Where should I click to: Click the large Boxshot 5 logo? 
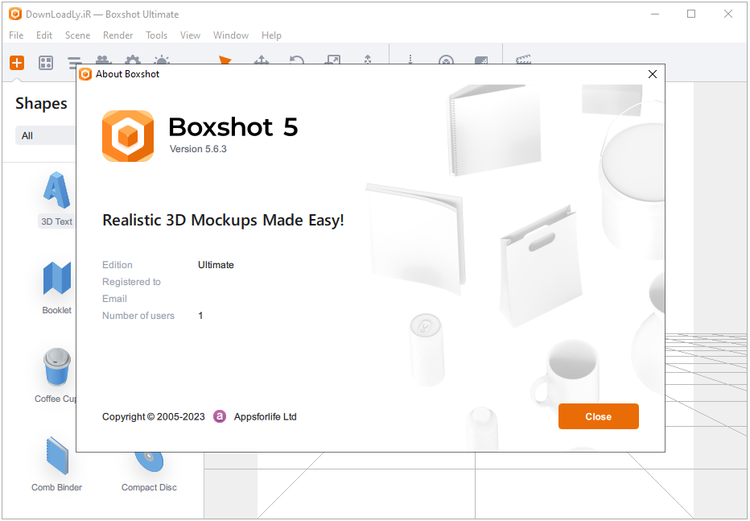click(128, 136)
